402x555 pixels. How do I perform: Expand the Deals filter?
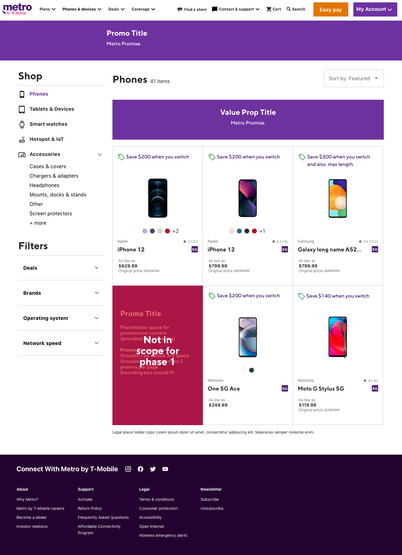(x=61, y=268)
